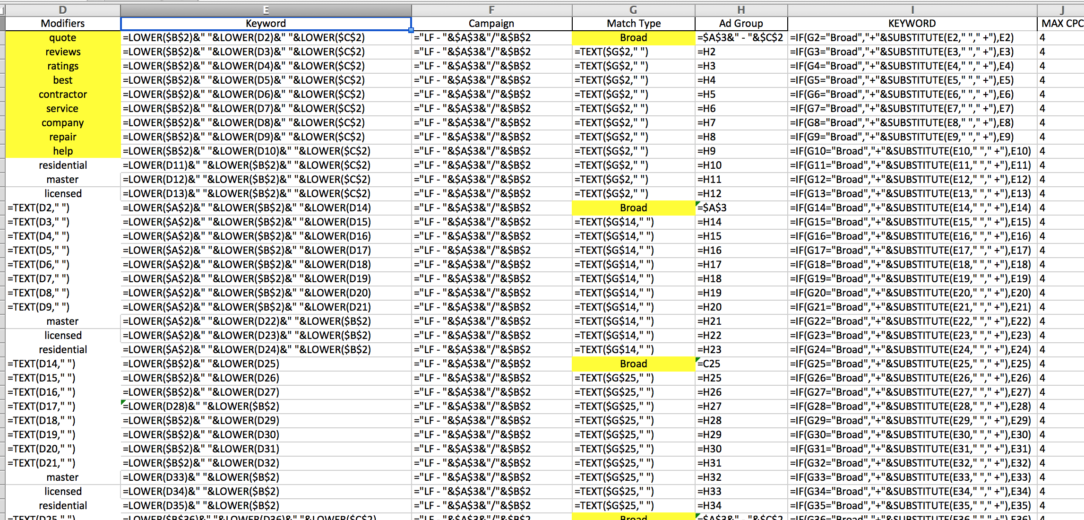Click the =TEXT(D9," ") cell
Screen dimensions: 1084x520
(x=63, y=307)
